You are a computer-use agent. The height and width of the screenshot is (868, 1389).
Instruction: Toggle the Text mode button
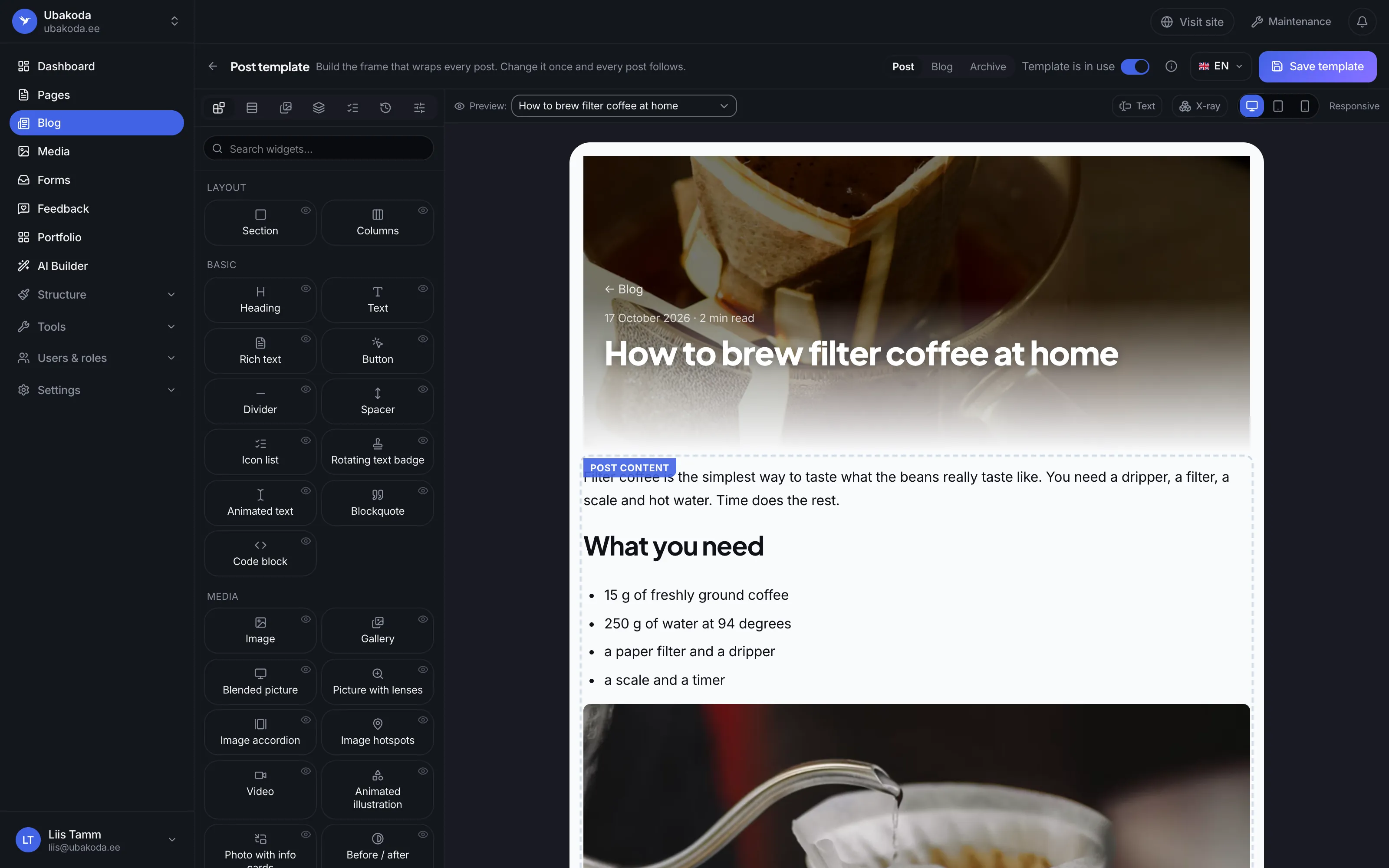(x=1137, y=106)
